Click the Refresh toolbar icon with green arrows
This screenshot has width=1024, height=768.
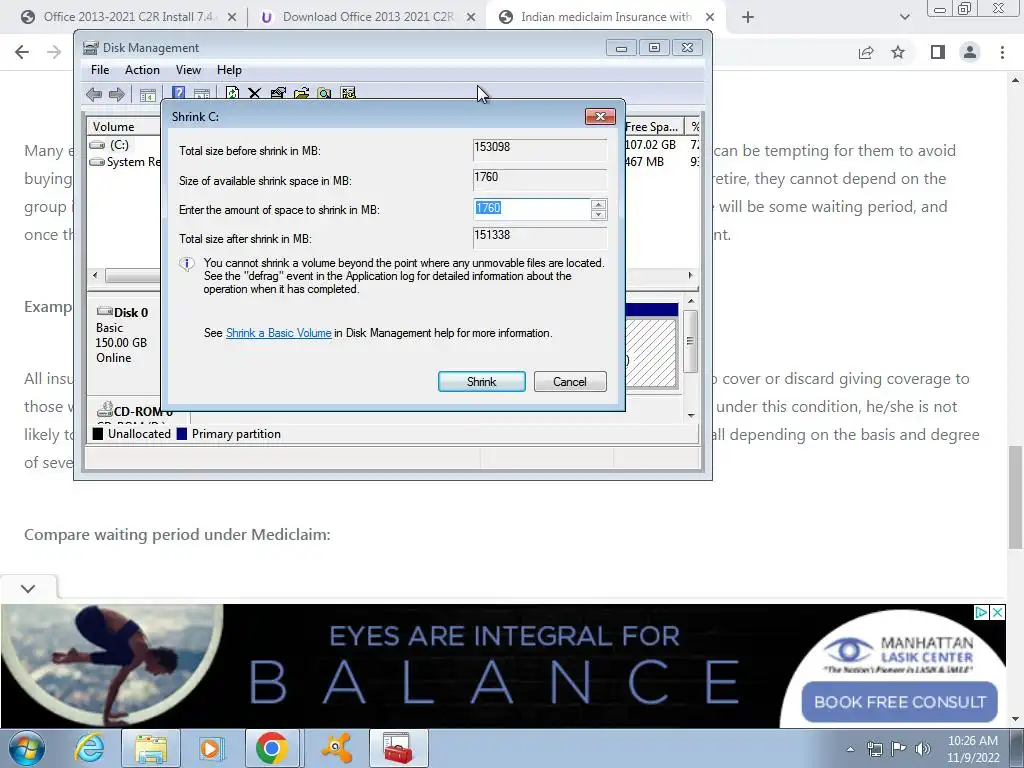(232, 93)
